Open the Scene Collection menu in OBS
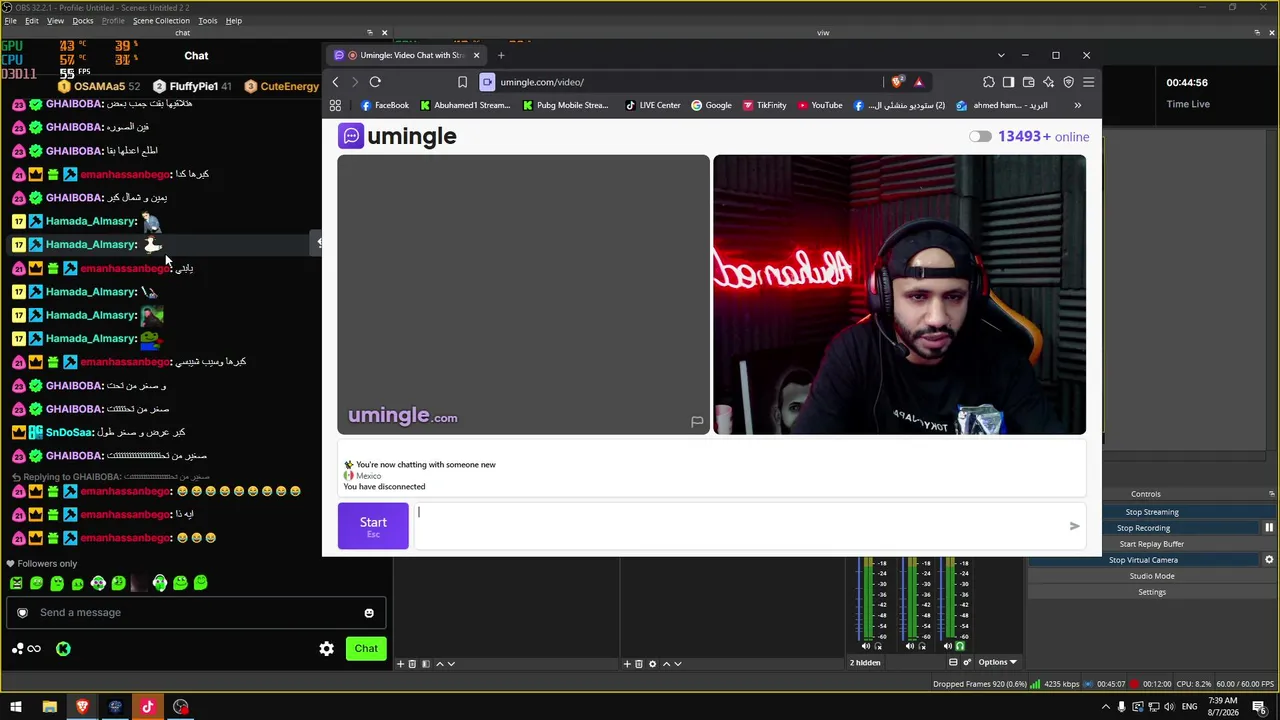The height and width of the screenshot is (720, 1280). point(161,21)
